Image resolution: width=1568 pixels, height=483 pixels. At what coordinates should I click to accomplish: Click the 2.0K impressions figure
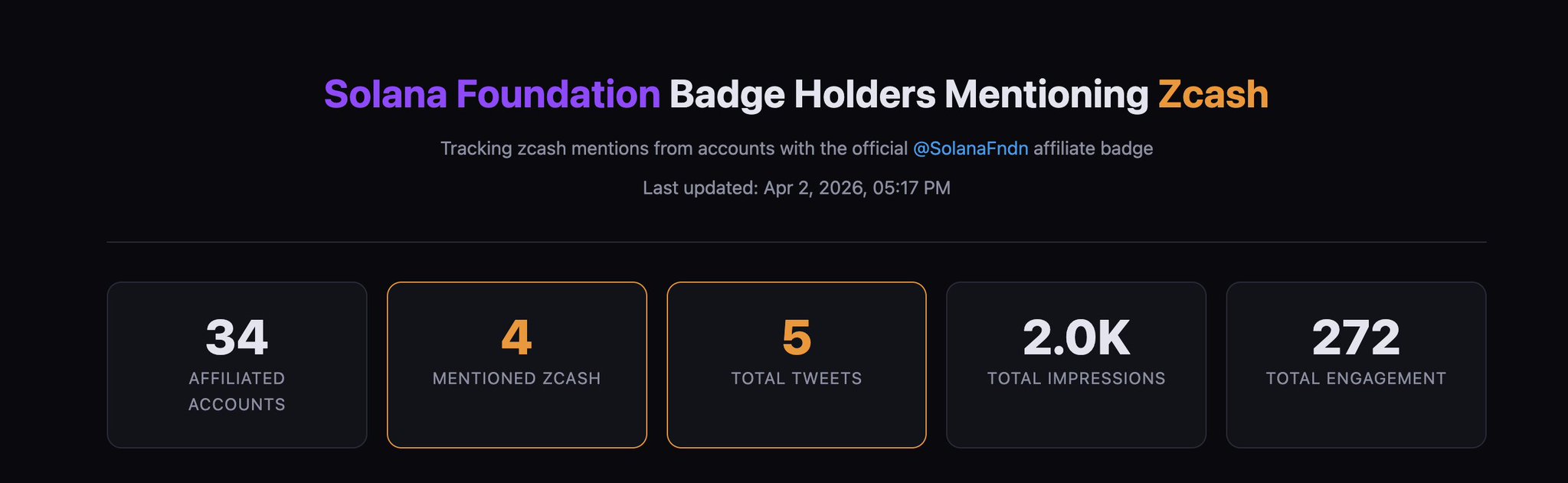1076,338
